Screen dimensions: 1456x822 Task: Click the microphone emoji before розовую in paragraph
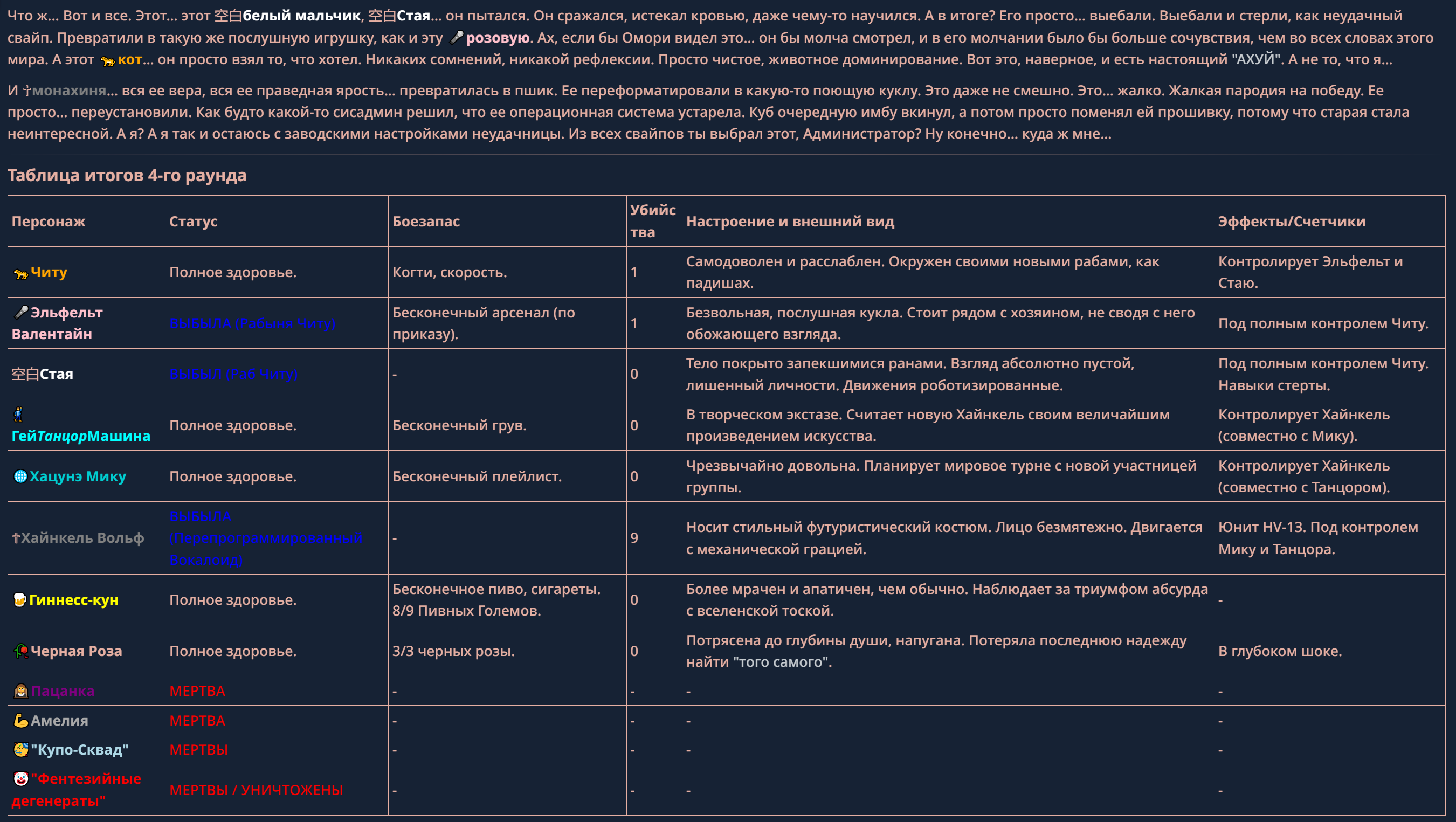(x=456, y=38)
